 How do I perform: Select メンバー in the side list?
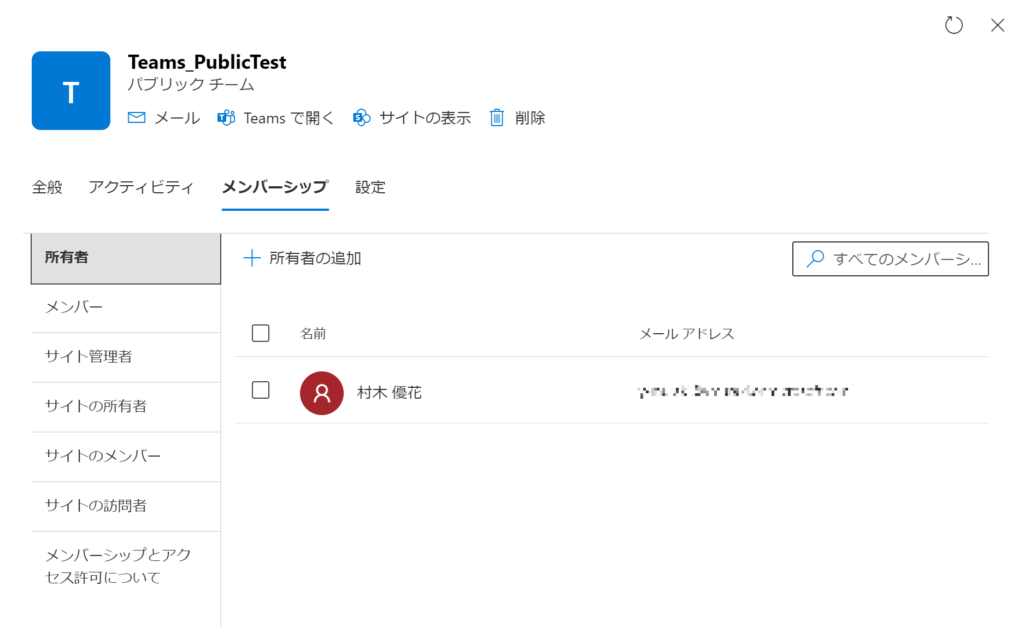point(126,308)
